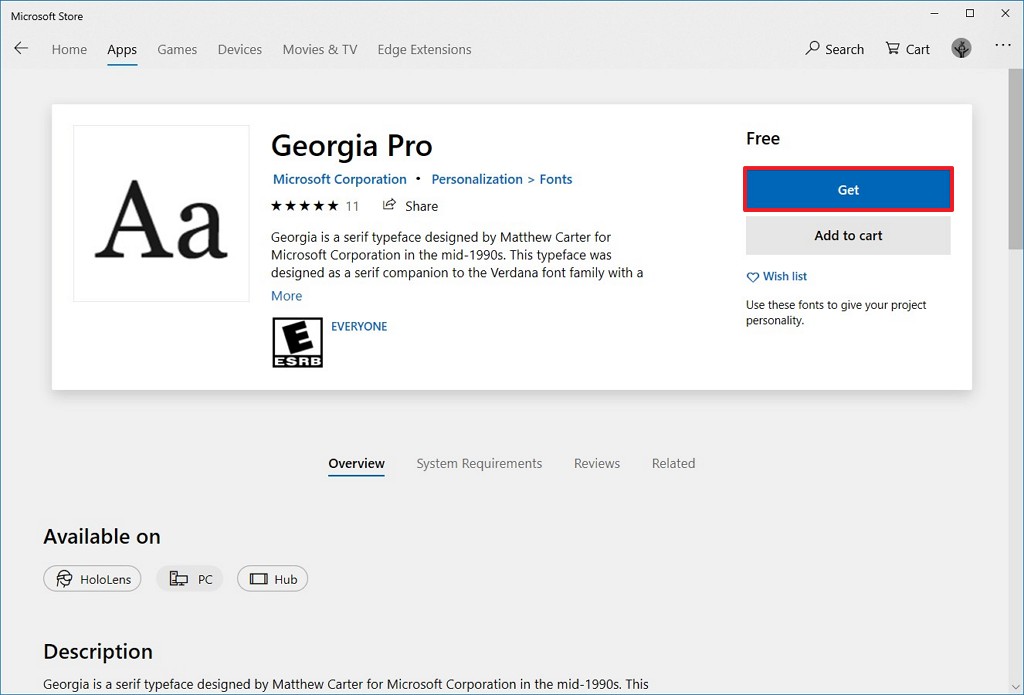Click the five-star rating

(304, 206)
